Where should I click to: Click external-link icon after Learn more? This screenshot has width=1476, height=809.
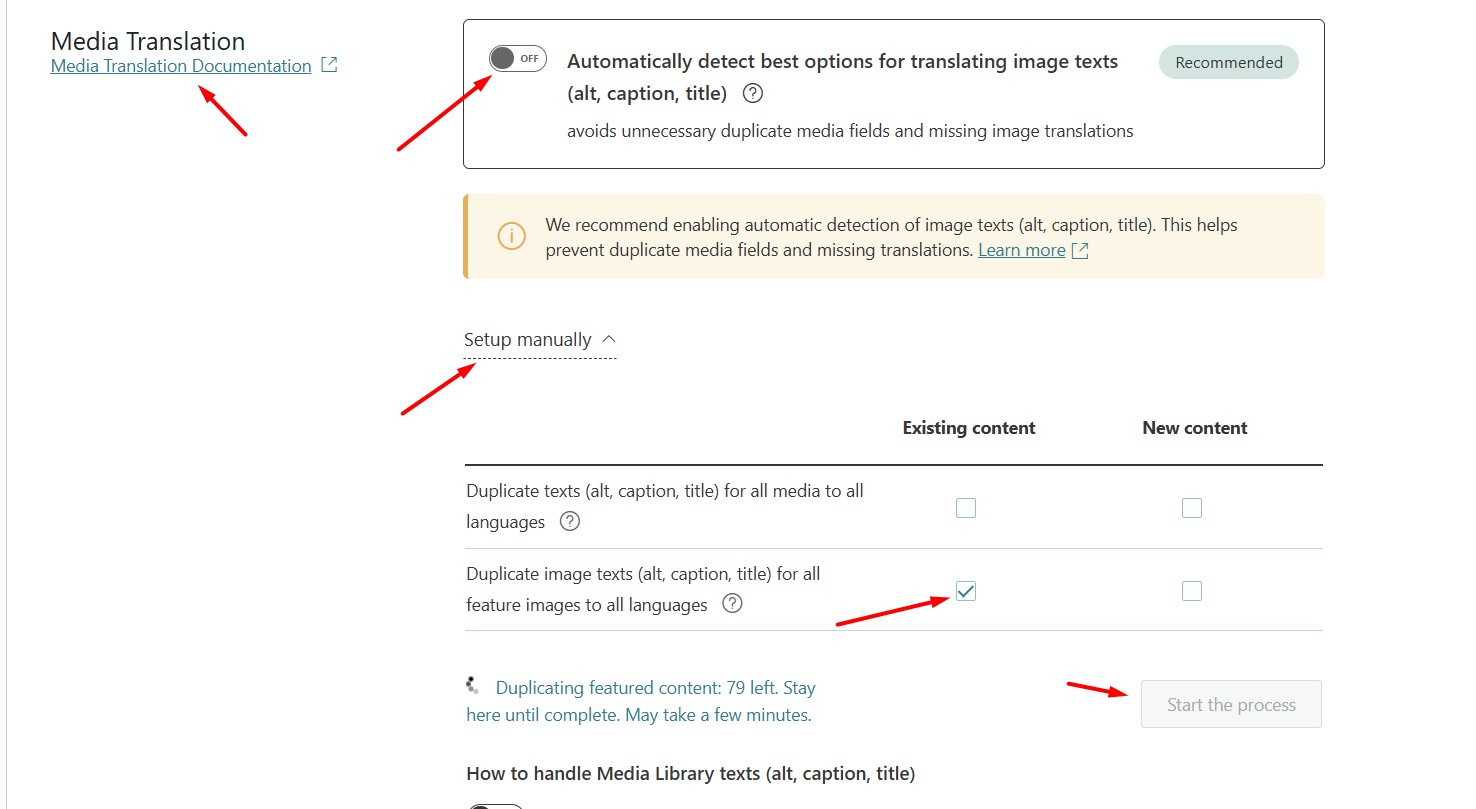click(1080, 251)
